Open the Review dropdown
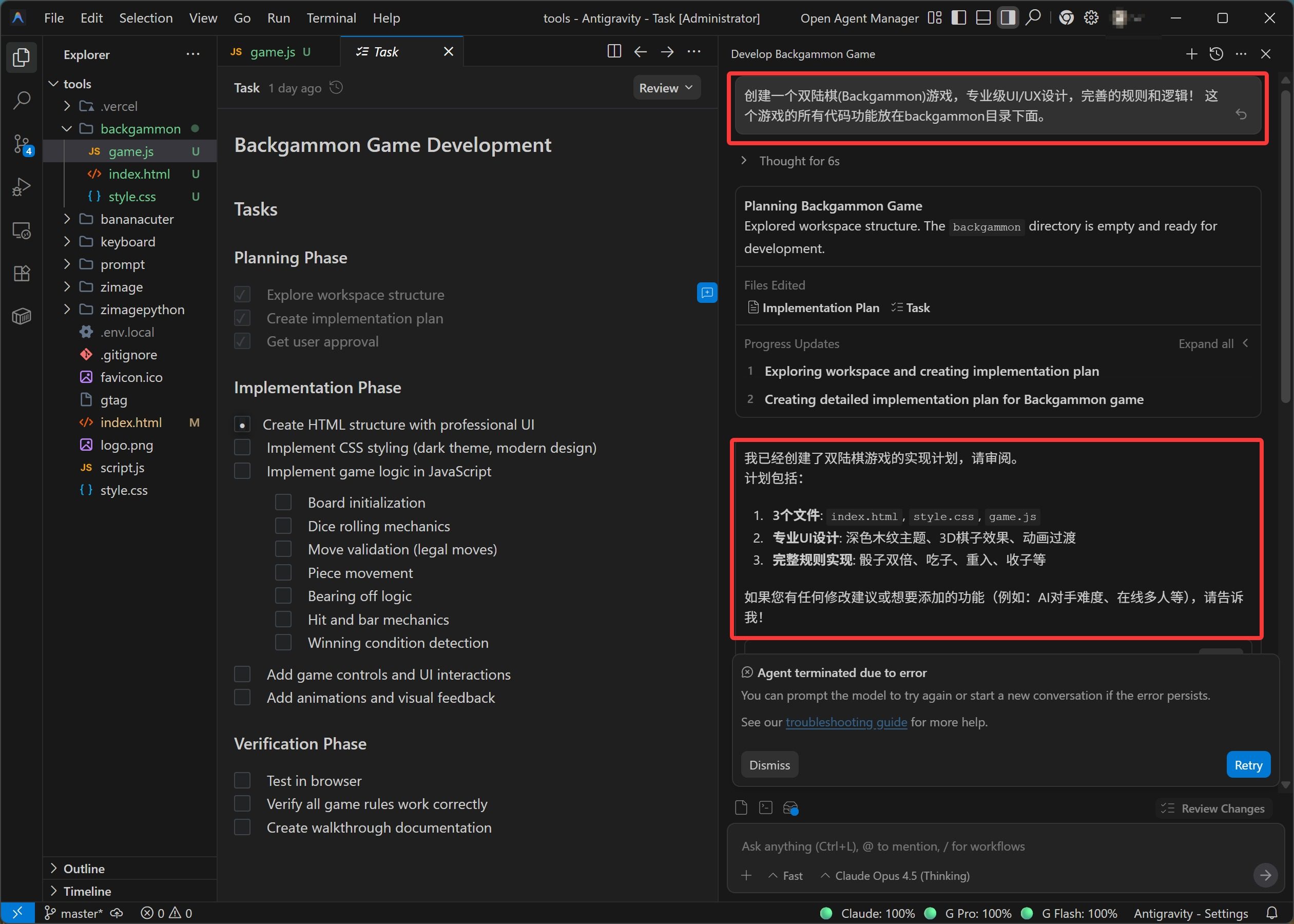Viewport: 1294px width, 924px height. click(x=666, y=88)
